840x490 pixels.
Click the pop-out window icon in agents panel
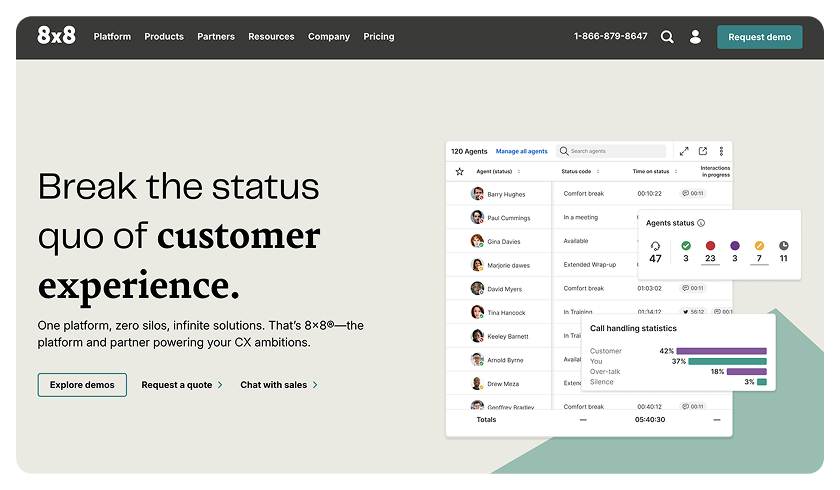coord(703,151)
